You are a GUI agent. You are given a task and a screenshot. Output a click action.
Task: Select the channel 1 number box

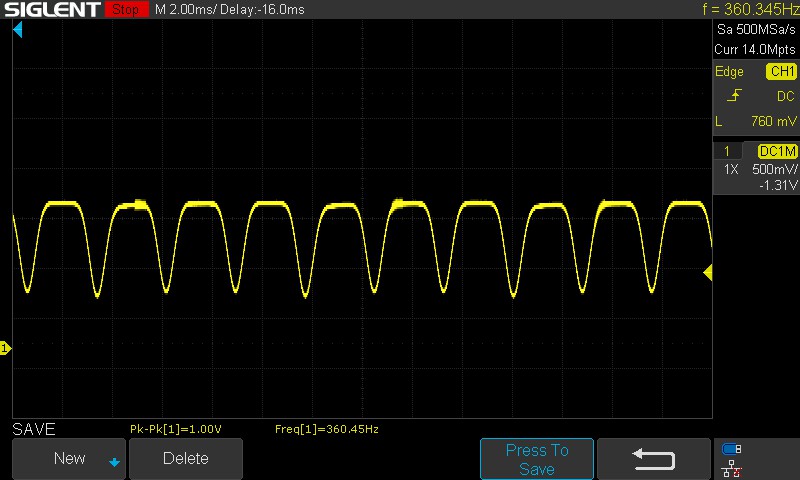[x=727, y=151]
